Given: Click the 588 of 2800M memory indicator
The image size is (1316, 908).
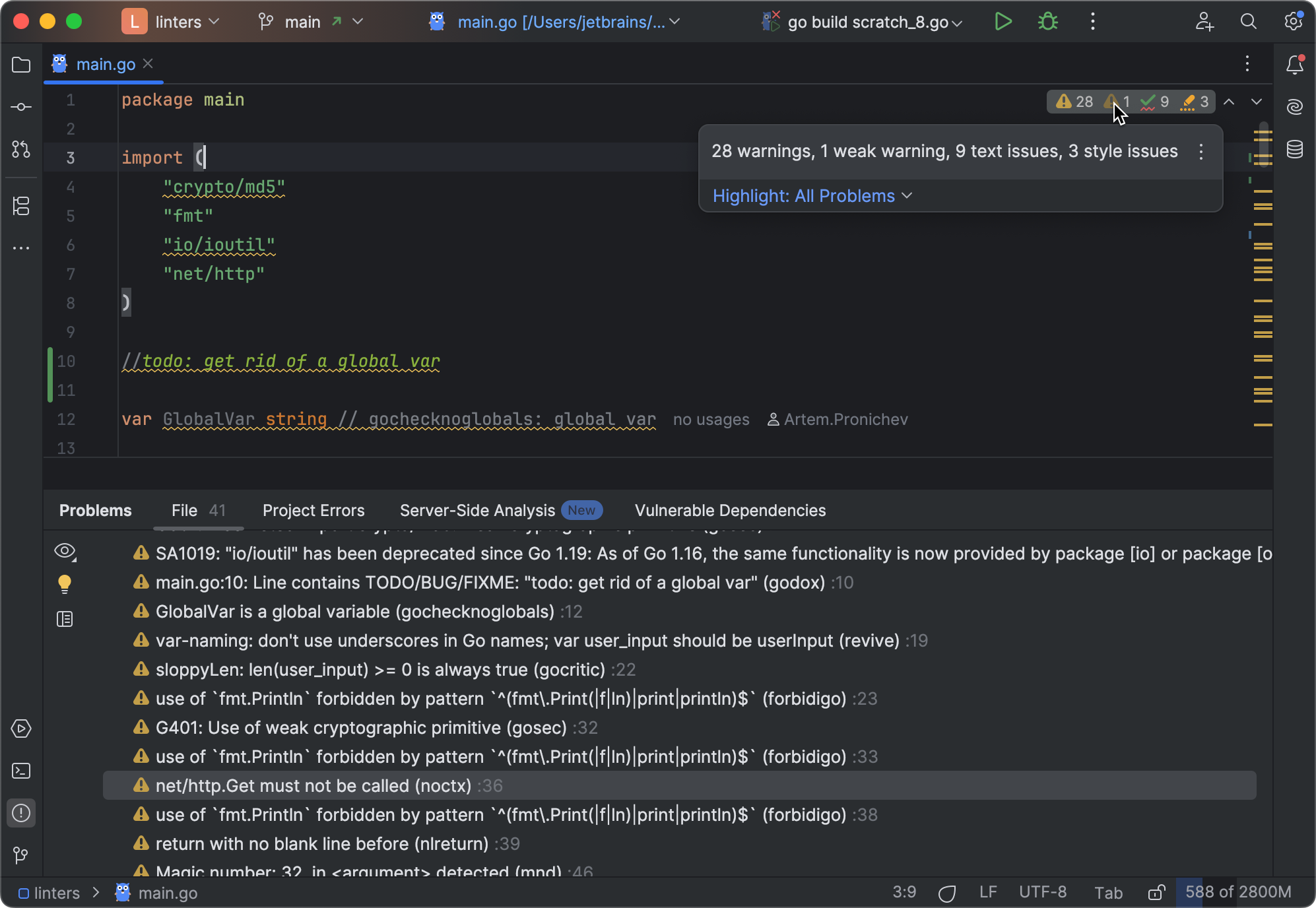Looking at the screenshot, I should (x=1237, y=892).
